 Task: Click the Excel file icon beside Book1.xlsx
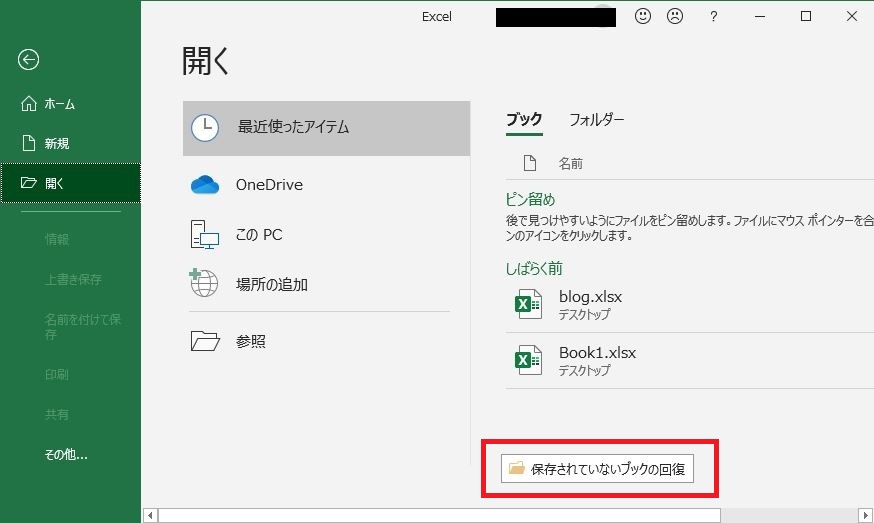coord(528,360)
